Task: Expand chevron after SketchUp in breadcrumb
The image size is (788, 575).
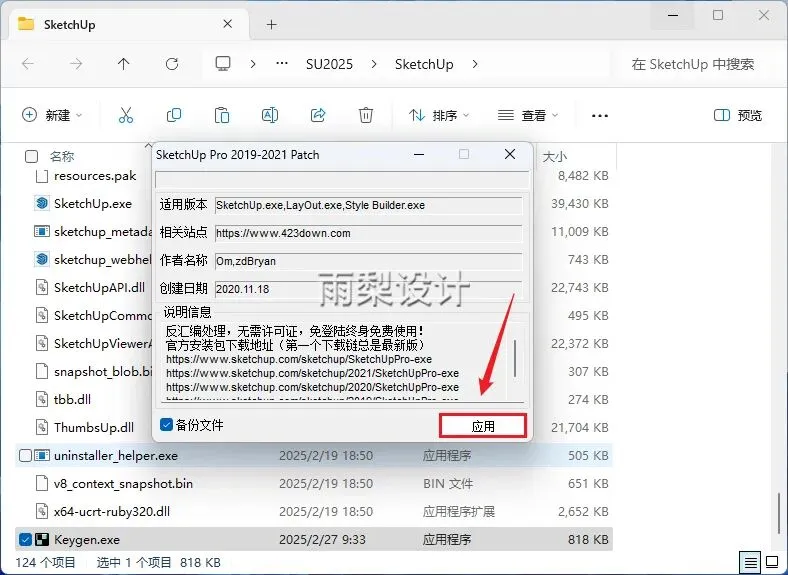Action: pyautogui.click(x=475, y=64)
